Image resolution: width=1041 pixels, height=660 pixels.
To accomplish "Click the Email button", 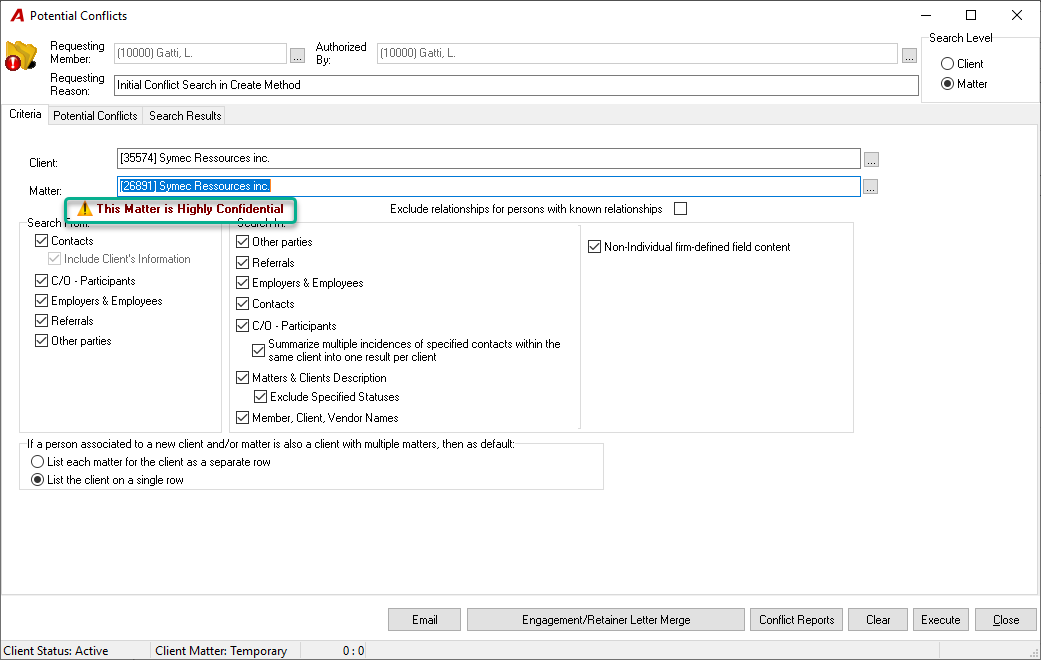I will tap(424, 619).
